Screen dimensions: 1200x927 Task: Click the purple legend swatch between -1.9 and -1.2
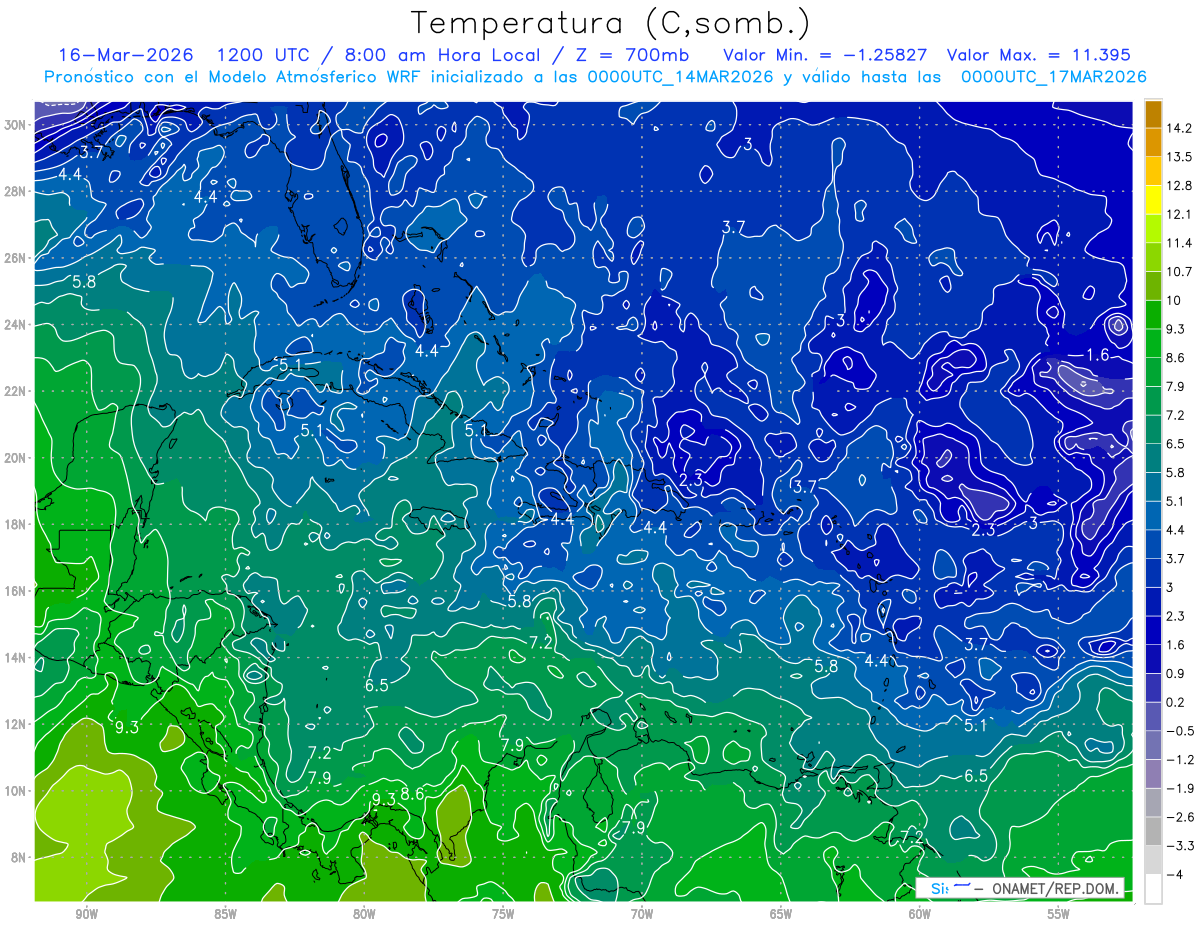tap(1153, 773)
